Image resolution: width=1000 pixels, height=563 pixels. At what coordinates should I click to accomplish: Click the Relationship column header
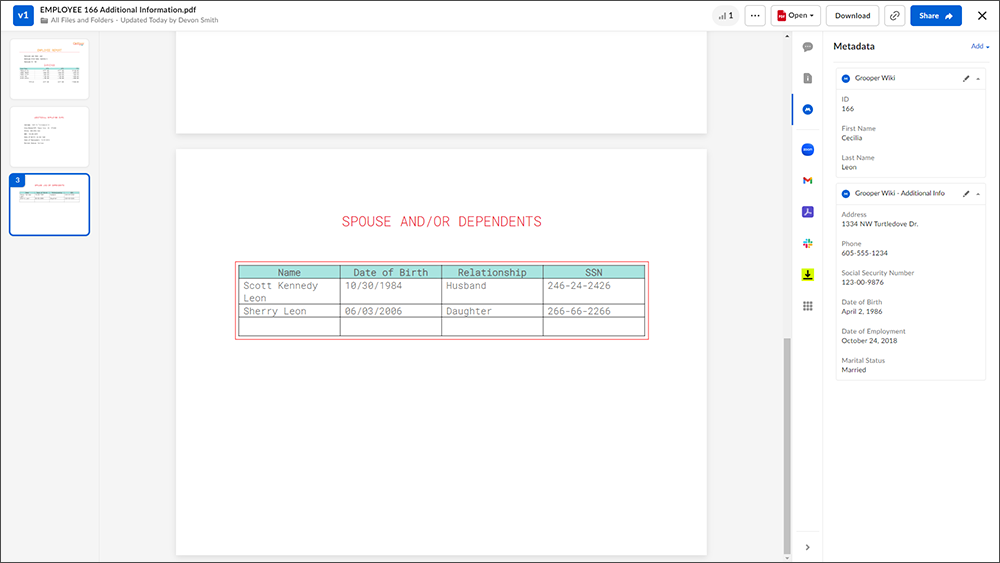click(x=492, y=272)
